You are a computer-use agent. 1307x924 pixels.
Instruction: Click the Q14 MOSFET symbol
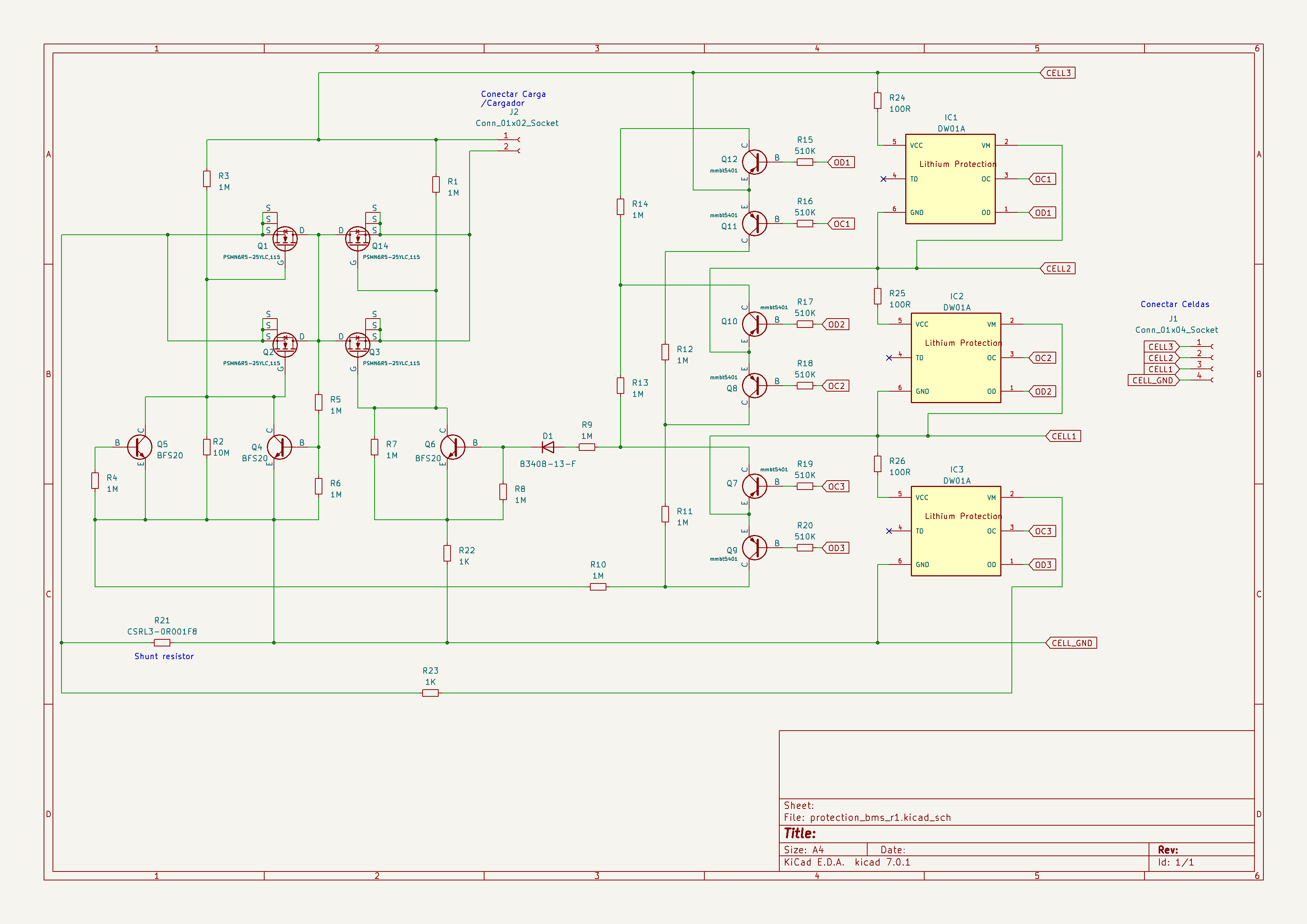coord(357,238)
